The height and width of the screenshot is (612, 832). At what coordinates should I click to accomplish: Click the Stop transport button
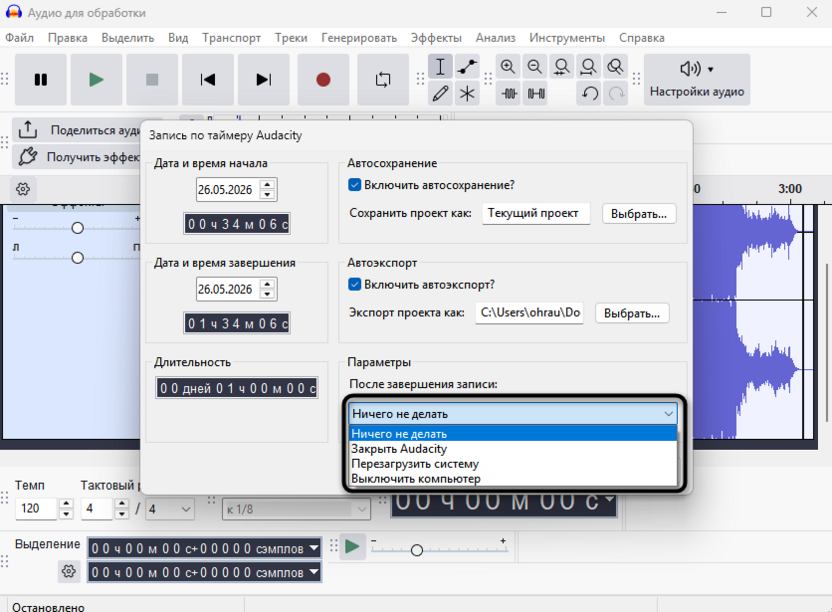[x=152, y=80]
